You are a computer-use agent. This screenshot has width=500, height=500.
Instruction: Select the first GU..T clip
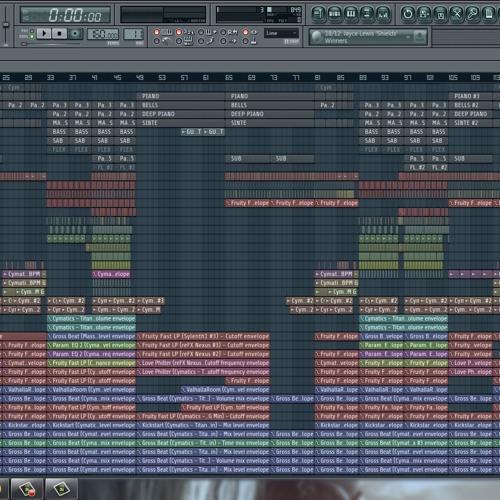coord(192,132)
